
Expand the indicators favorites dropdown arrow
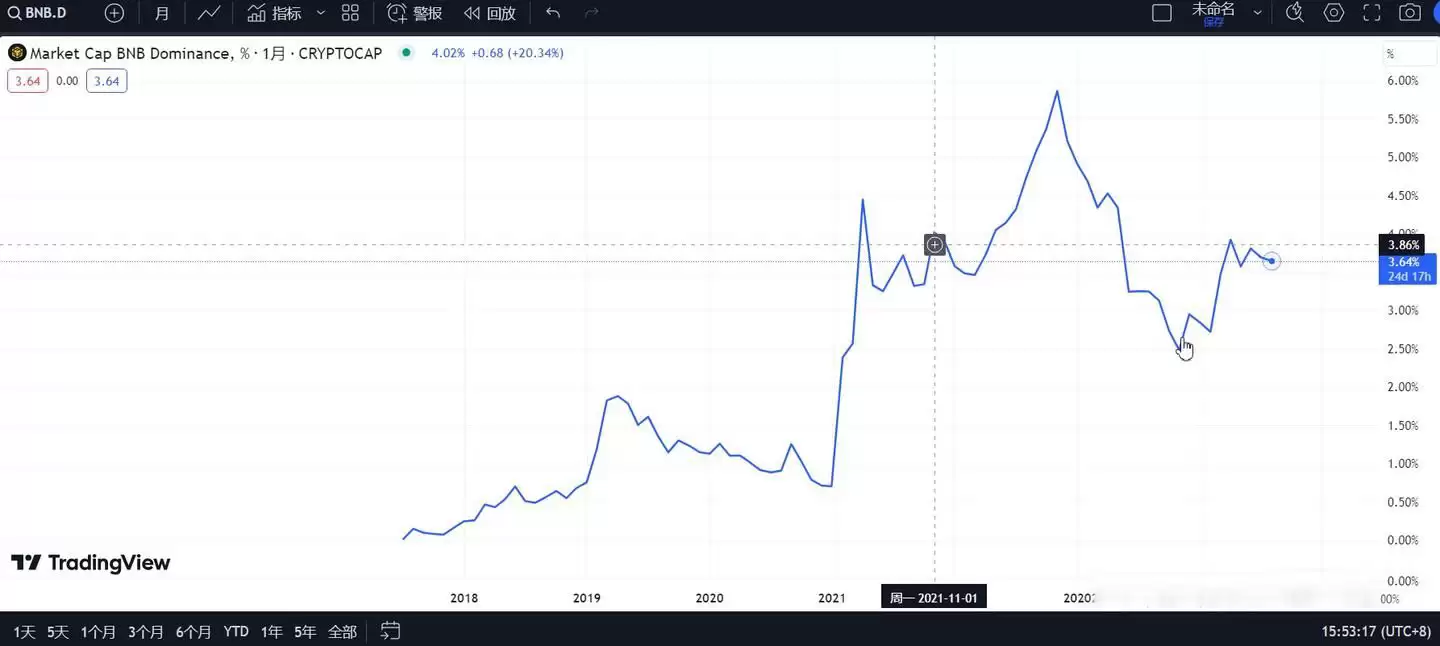click(x=320, y=13)
